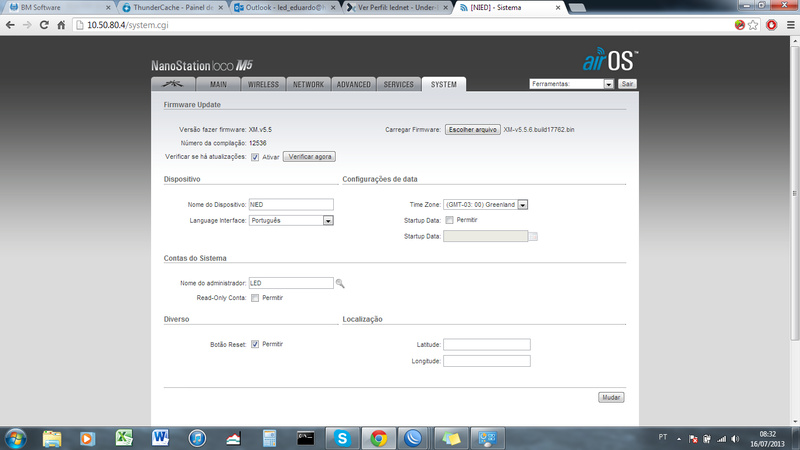Image resolution: width=800 pixels, height=450 pixels.
Task: Open Calculator from taskbar
Action: tap(269, 438)
